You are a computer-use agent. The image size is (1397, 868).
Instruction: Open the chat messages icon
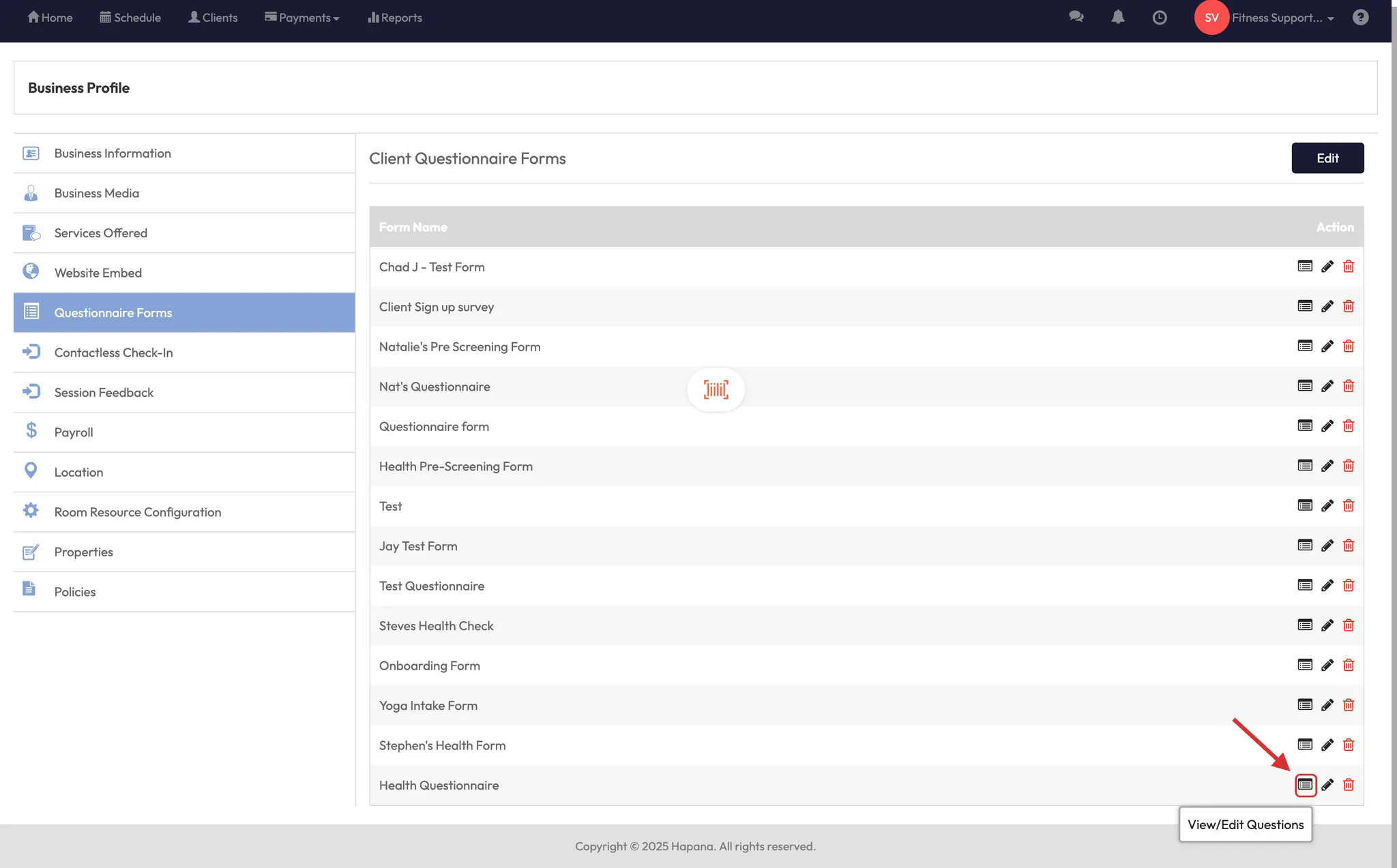[1076, 18]
